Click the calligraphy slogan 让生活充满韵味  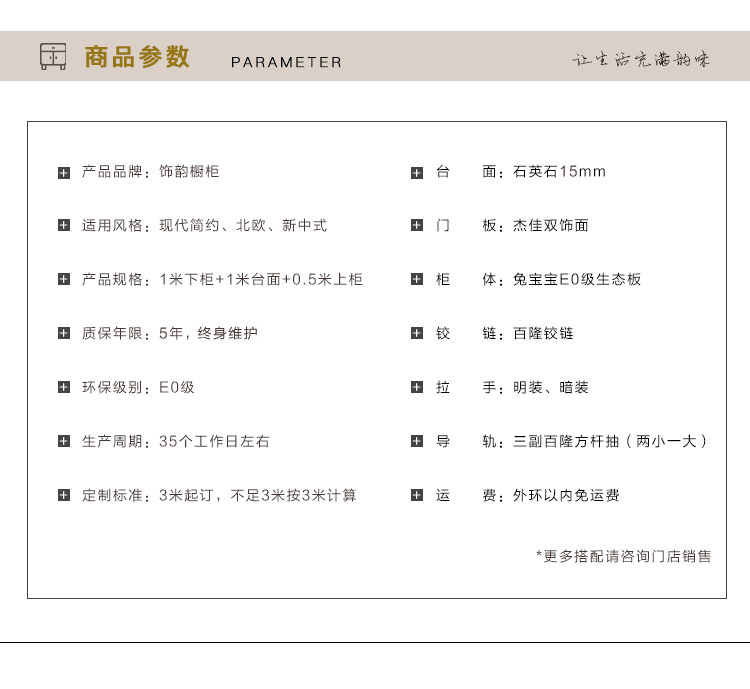pyautogui.click(x=641, y=60)
